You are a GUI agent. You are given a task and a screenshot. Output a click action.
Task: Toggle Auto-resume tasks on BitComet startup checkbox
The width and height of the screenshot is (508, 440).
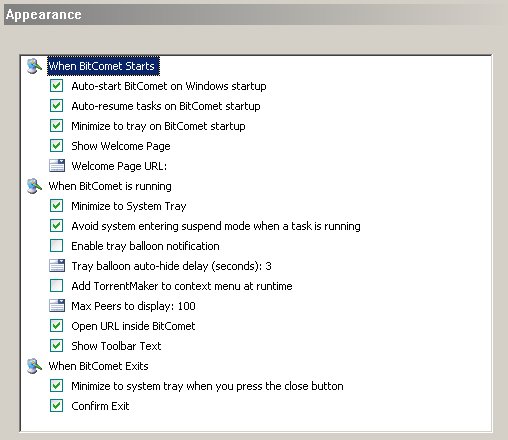tap(56, 106)
